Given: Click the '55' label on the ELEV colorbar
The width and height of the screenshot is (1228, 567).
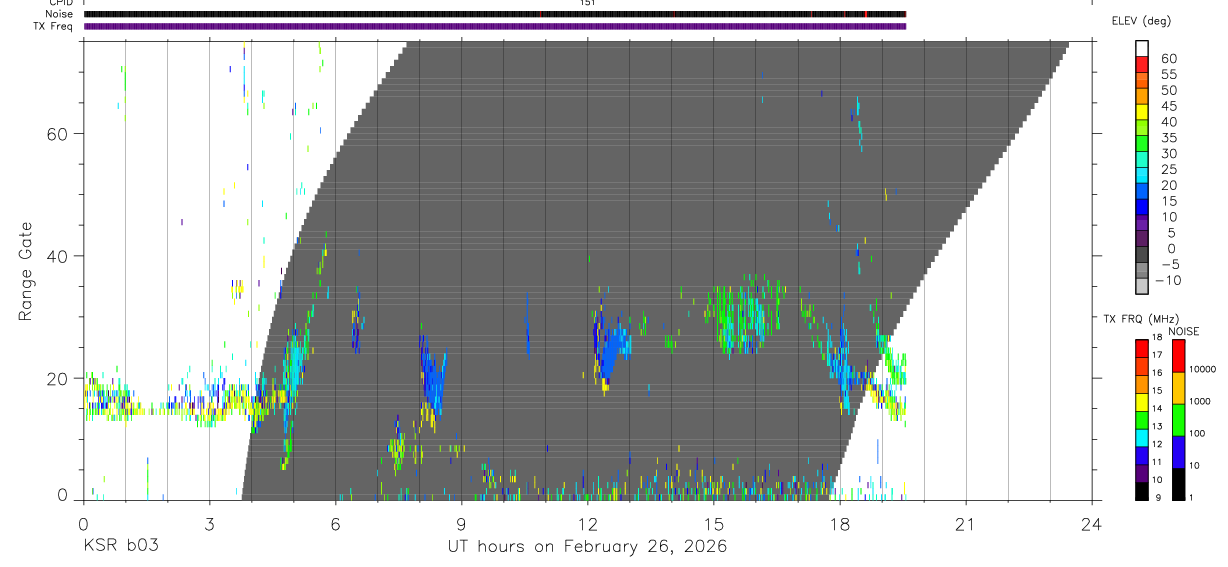Looking at the screenshot, I should point(1167,75).
